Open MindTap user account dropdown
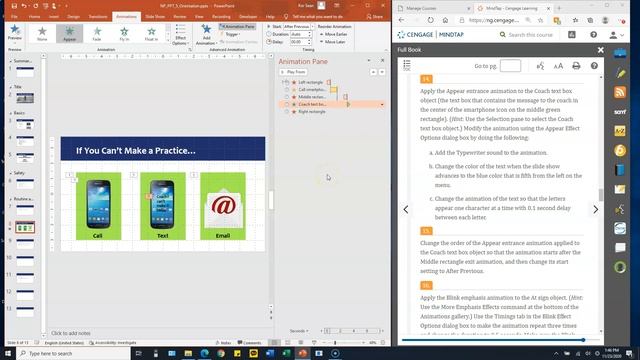Viewport: 640px width, 360px height. point(616,36)
